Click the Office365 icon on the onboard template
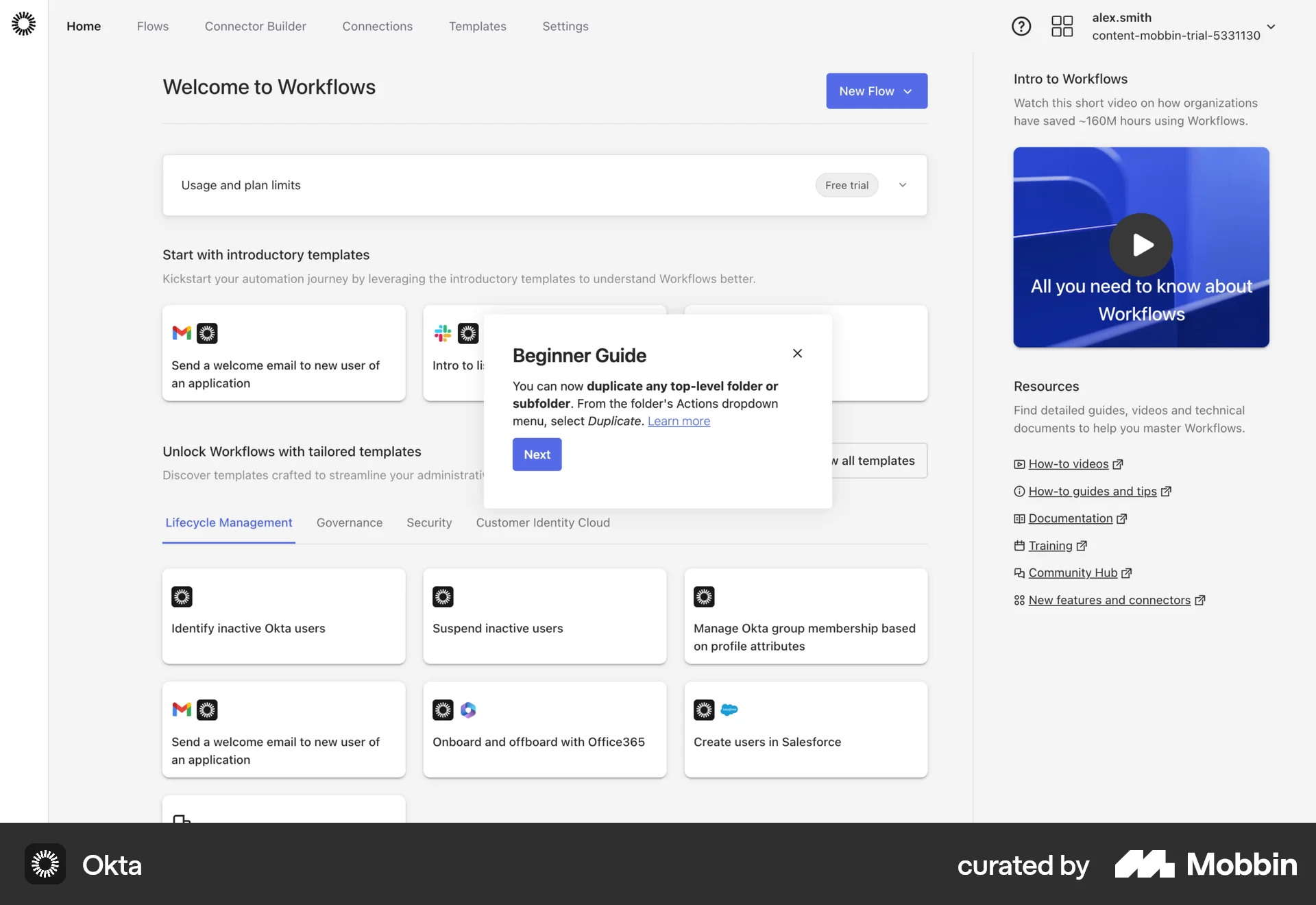Screen dimensions: 1316x905 (x=468, y=710)
